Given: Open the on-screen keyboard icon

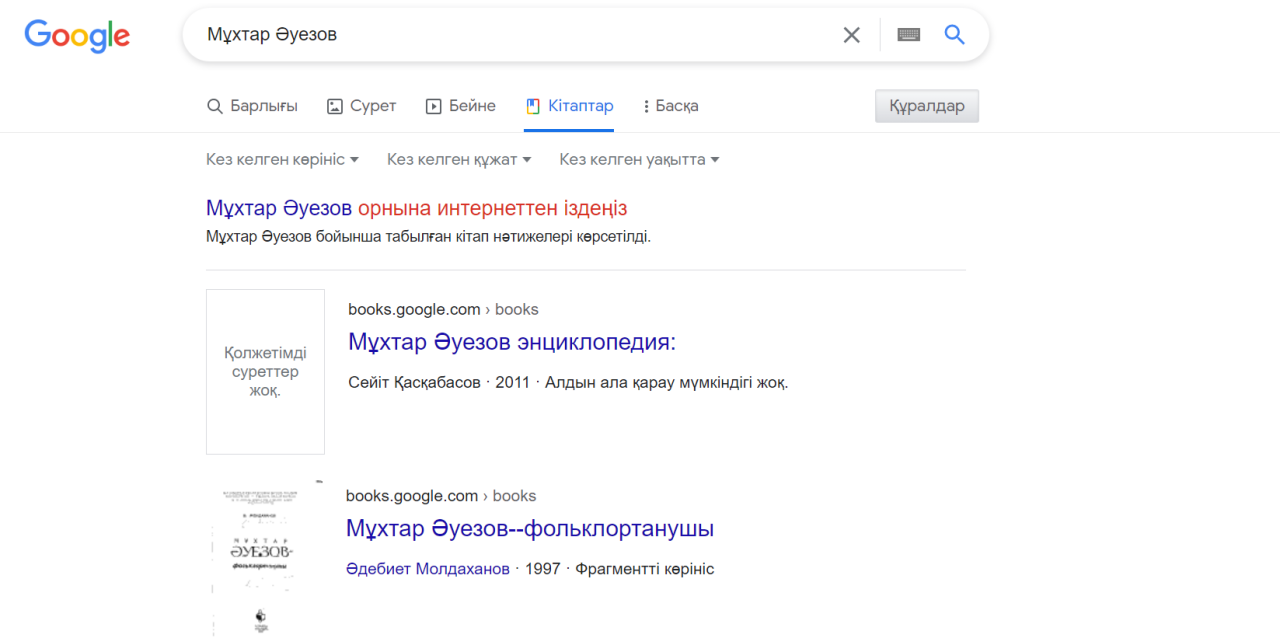Looking at the screenshot, I should pyautogui.click(x=908, y=35).
